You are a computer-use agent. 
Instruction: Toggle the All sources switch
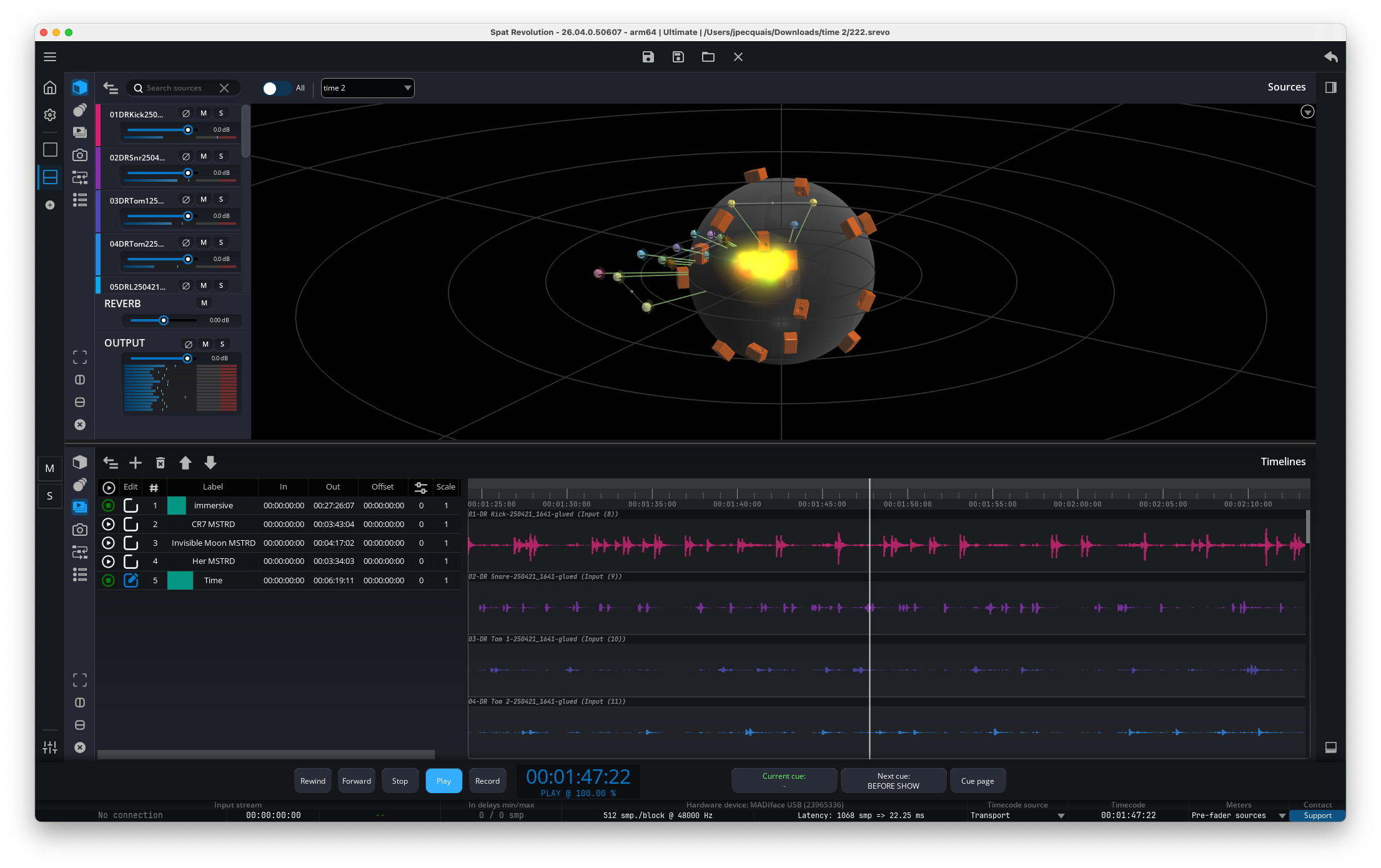(275, 88)
